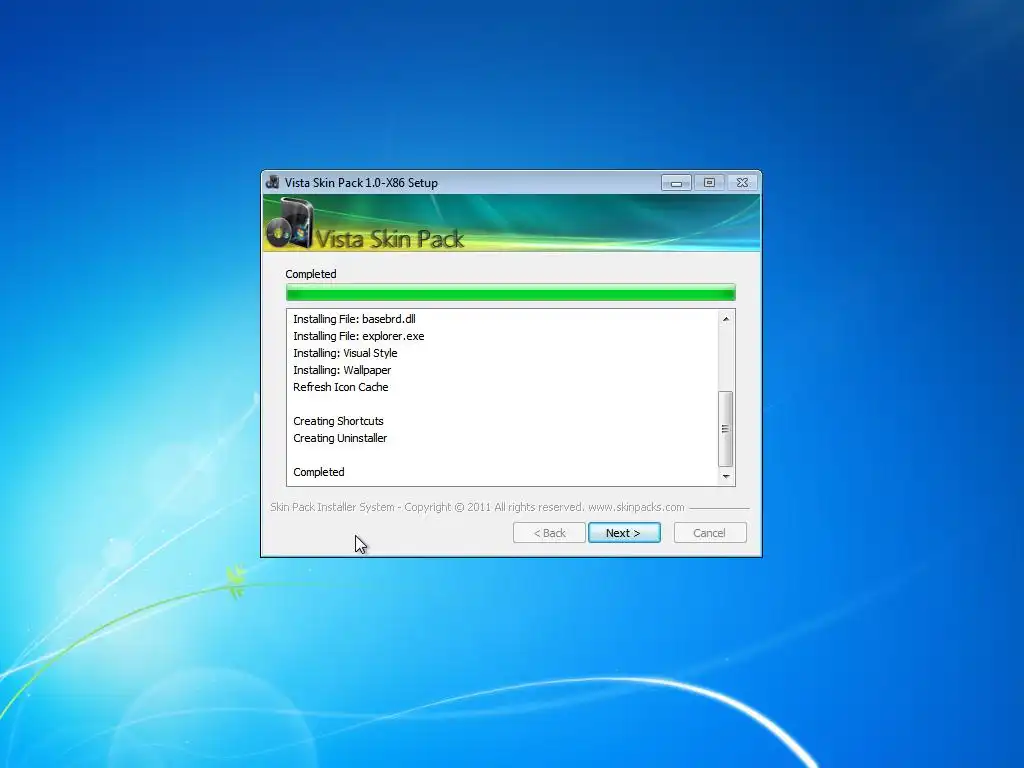Select 'Creating Uninstaller' log line
The height and width of the screenshot is (768, 1024).
pos(340,438)
